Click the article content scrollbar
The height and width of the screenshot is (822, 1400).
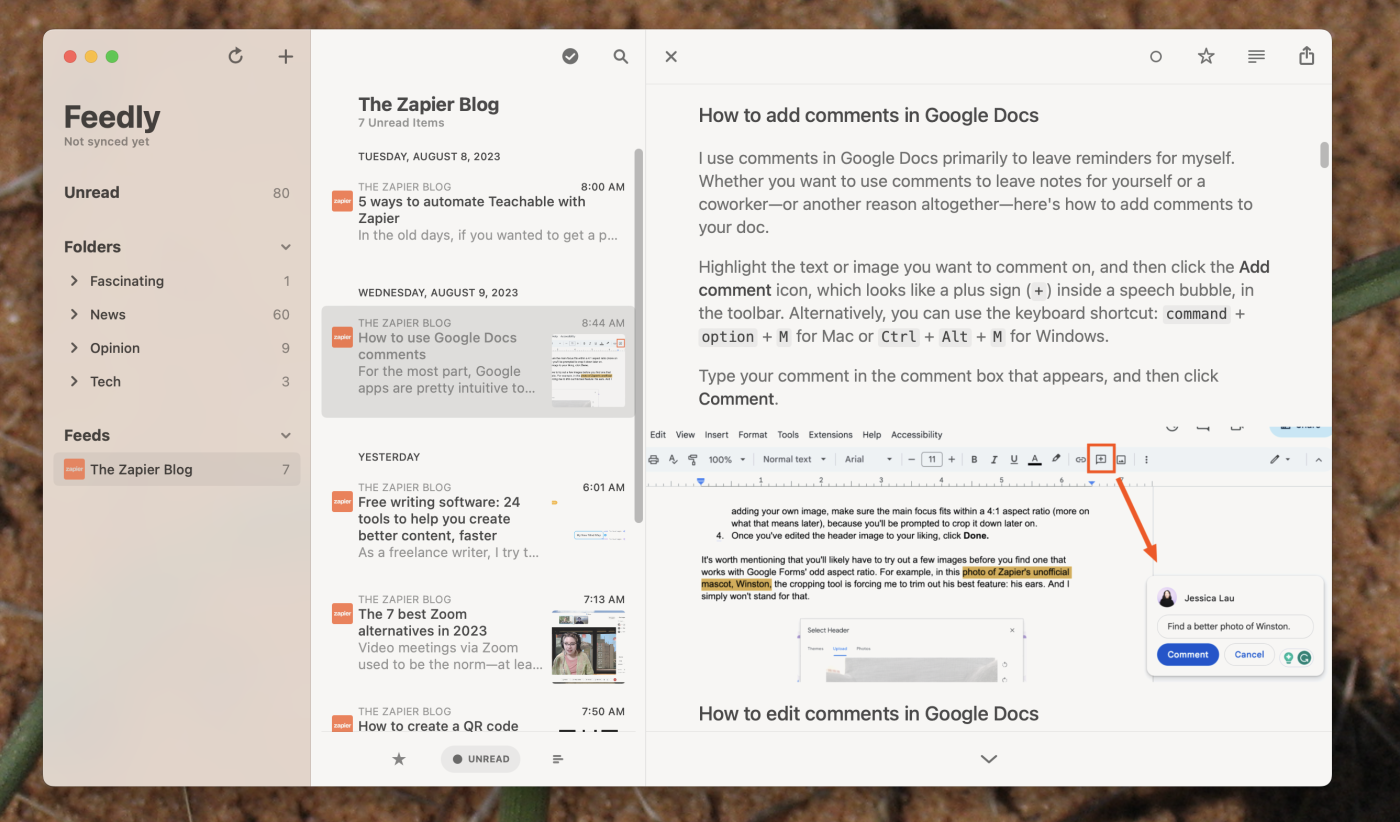[1324, 154]
